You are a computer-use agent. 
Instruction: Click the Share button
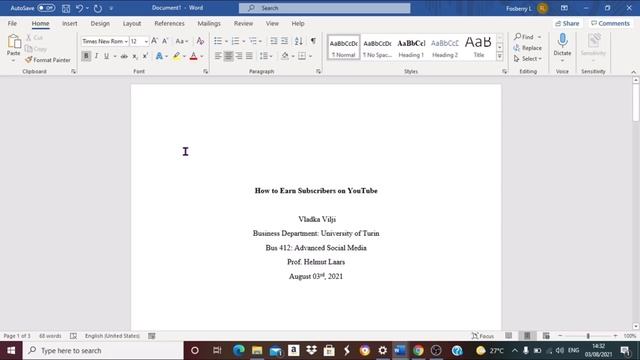pyautogui.click(x=567, y=24)
